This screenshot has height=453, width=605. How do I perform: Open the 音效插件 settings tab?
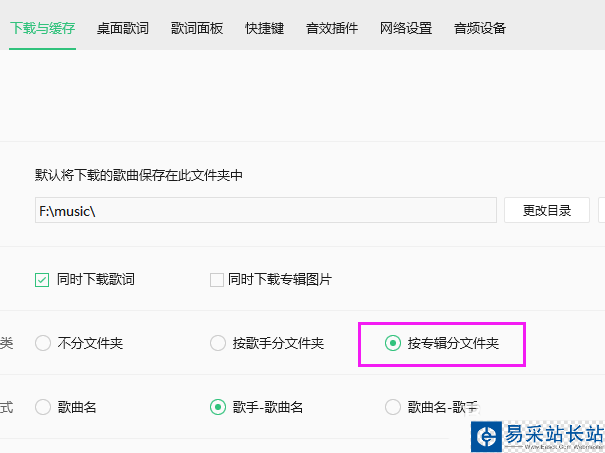pos(332,28)
